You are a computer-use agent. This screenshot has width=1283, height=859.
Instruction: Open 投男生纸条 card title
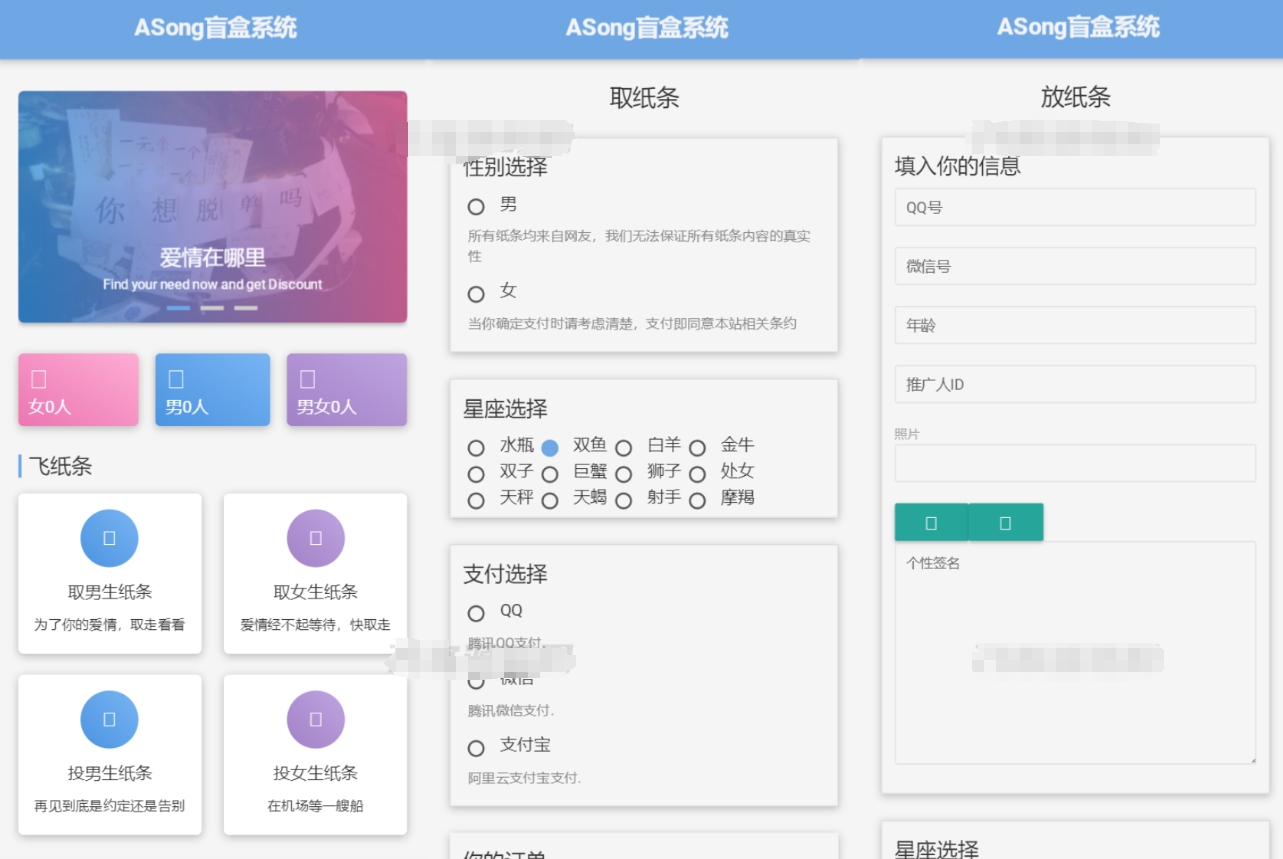coord(110,773)
